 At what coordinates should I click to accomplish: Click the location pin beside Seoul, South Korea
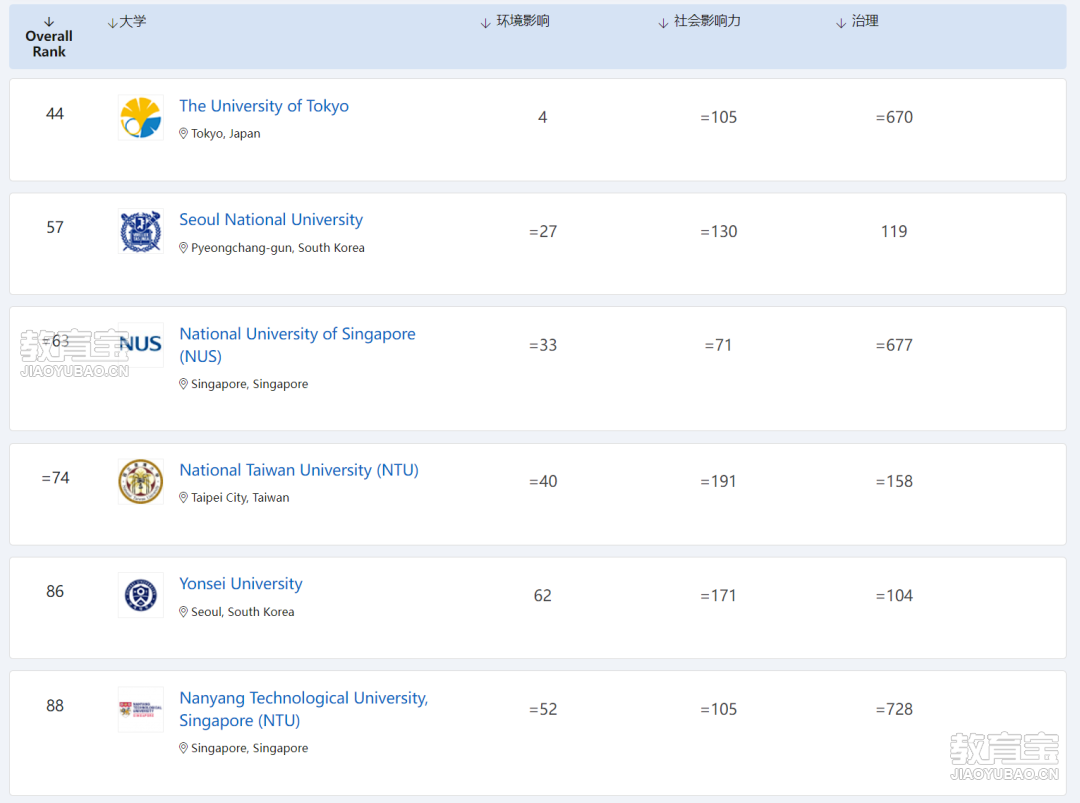(x=183, y=612)
